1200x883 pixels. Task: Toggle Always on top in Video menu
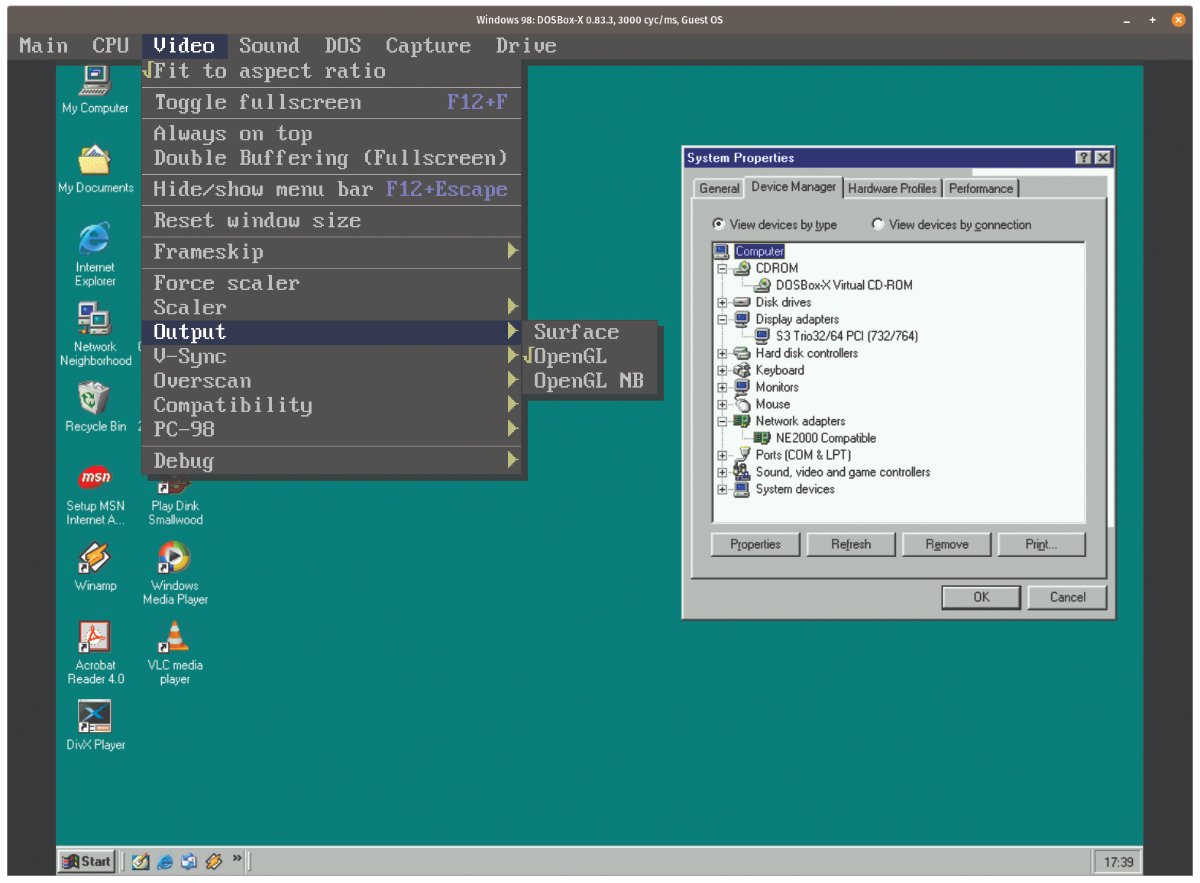[331, 133]
